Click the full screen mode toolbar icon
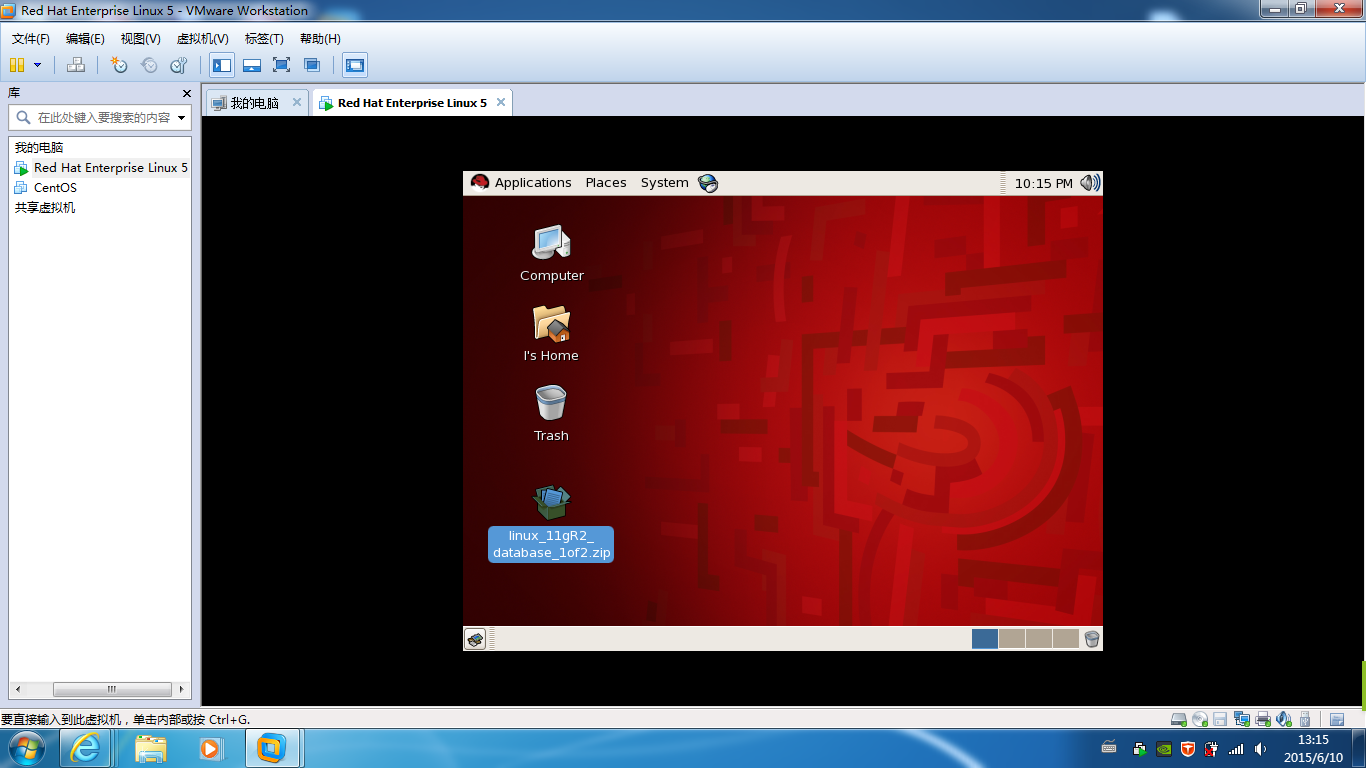Screen dimensions: 1366x768 coord(282,65)
